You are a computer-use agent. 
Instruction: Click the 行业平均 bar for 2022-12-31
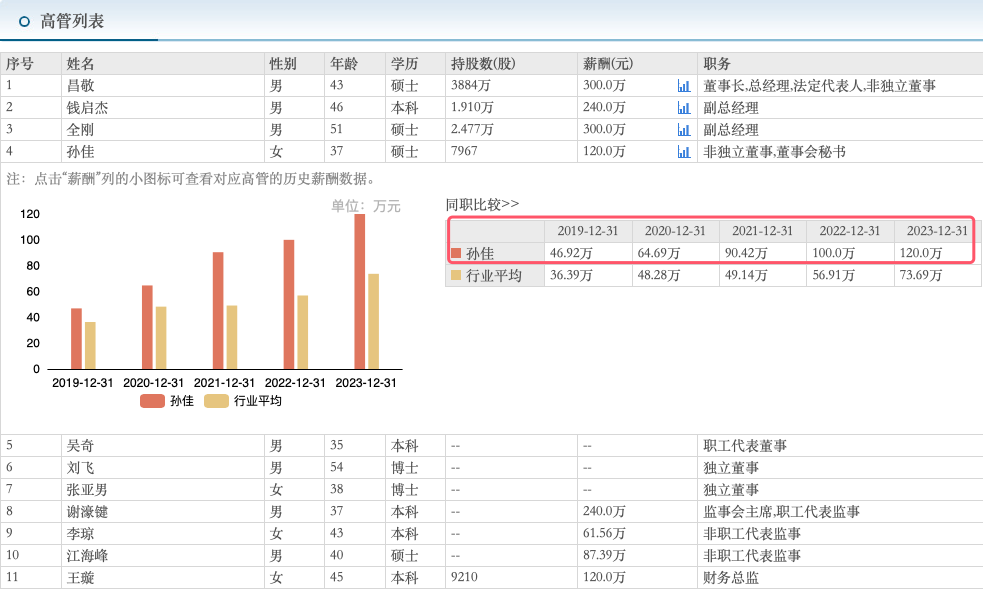click(x=303, y=332)
